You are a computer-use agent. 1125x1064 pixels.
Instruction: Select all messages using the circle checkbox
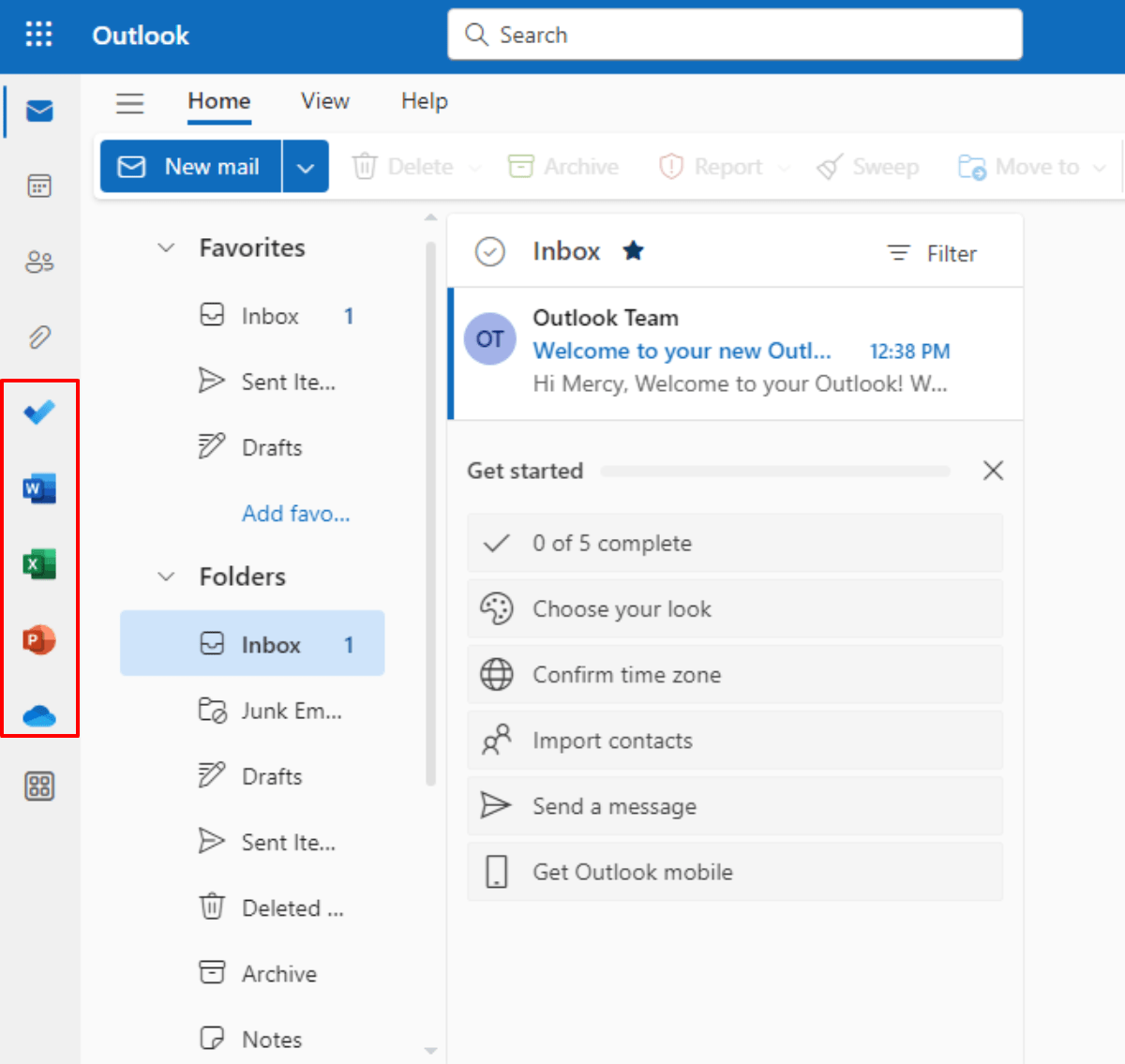pos(489,251)
